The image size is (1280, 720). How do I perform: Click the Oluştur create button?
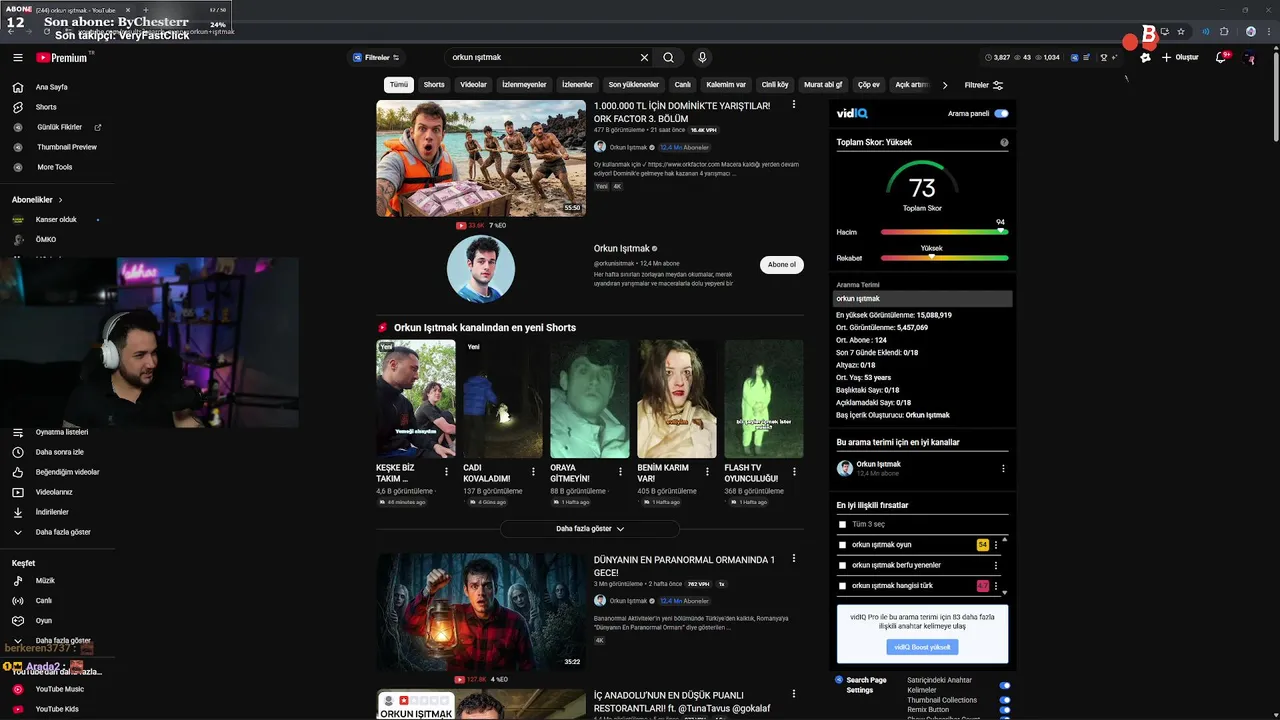coord(1180,58)
